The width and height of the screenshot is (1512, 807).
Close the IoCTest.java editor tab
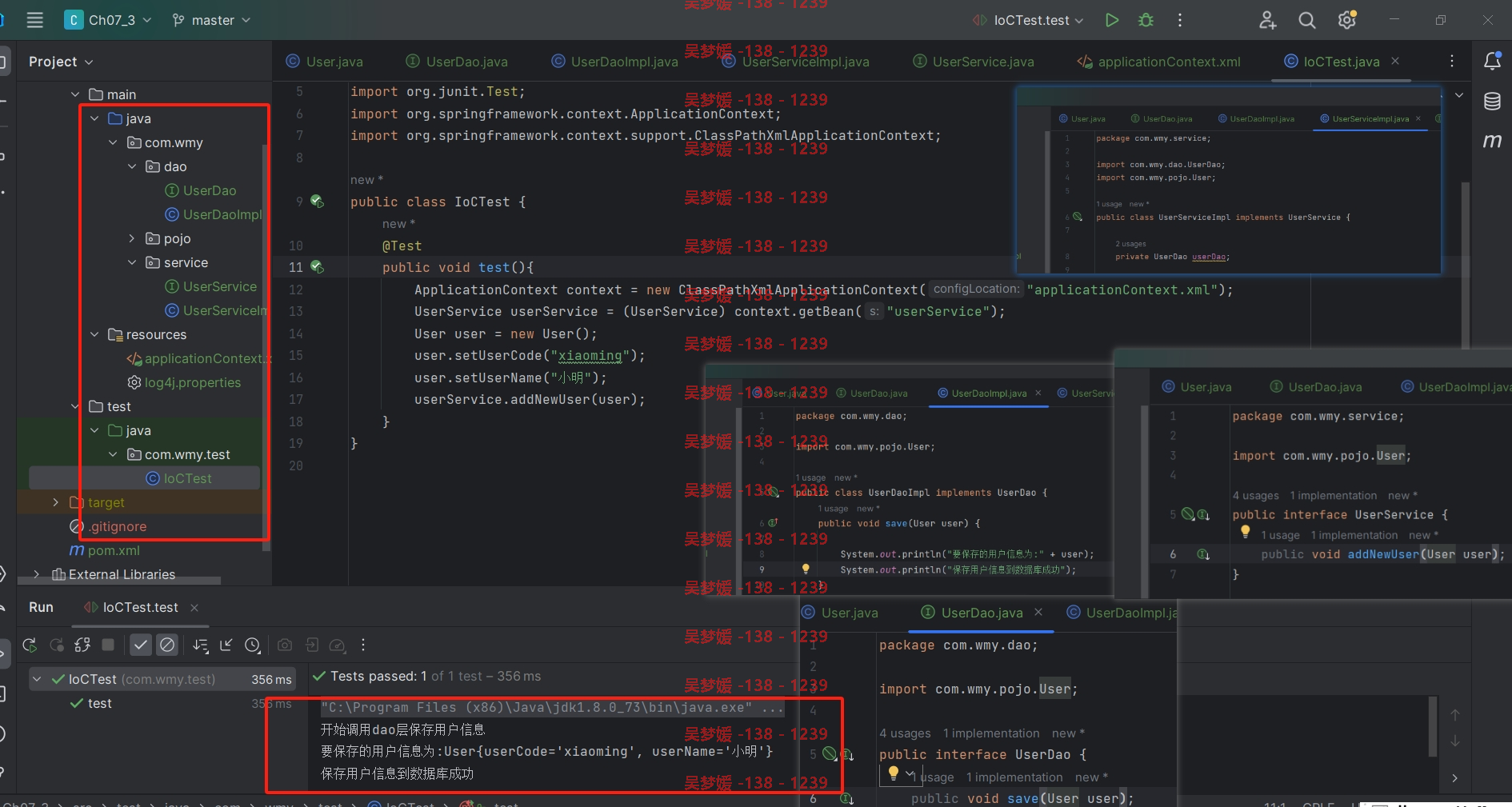click(x=1395, y=61)
